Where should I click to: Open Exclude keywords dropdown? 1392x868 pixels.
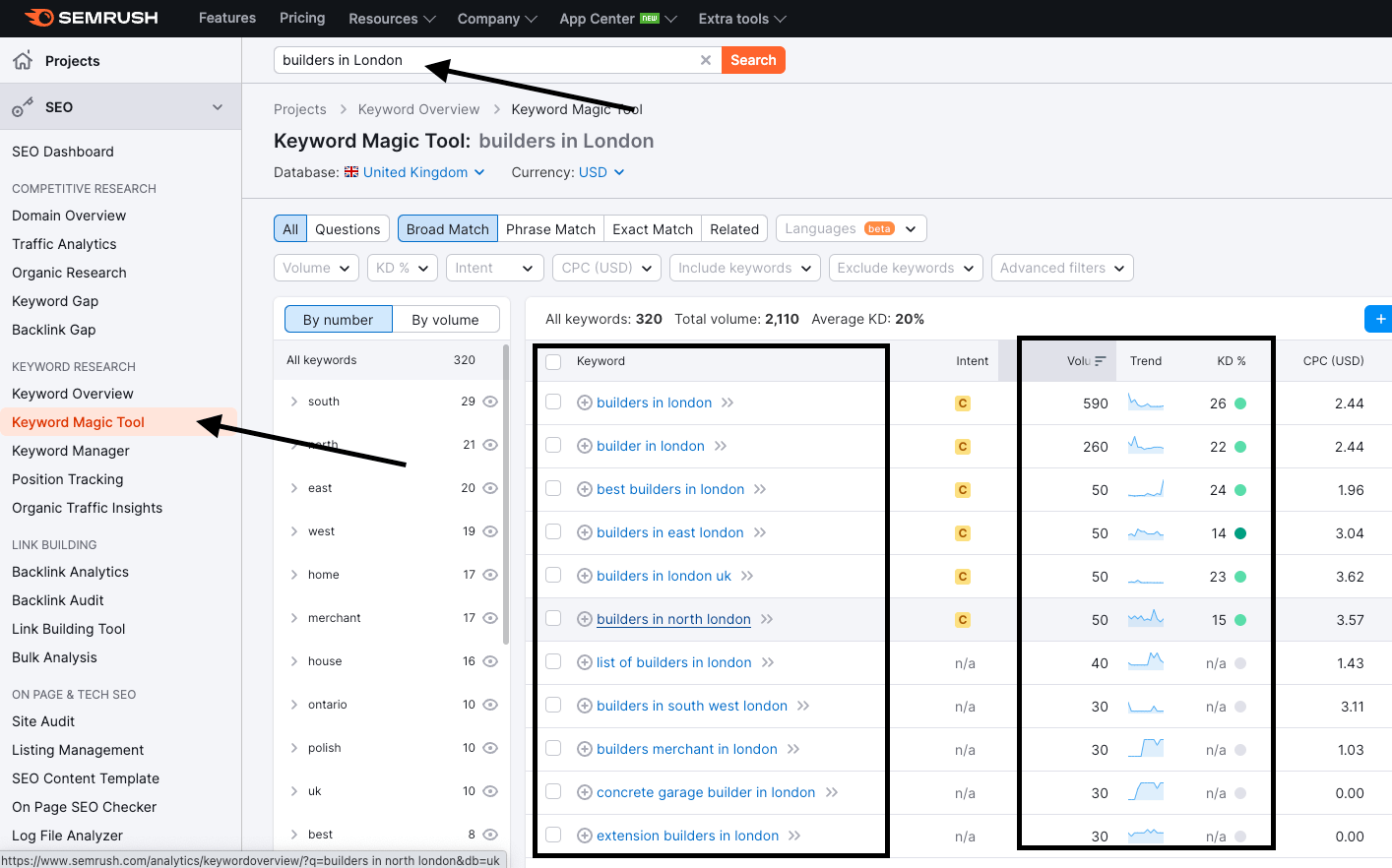point(906,268)
